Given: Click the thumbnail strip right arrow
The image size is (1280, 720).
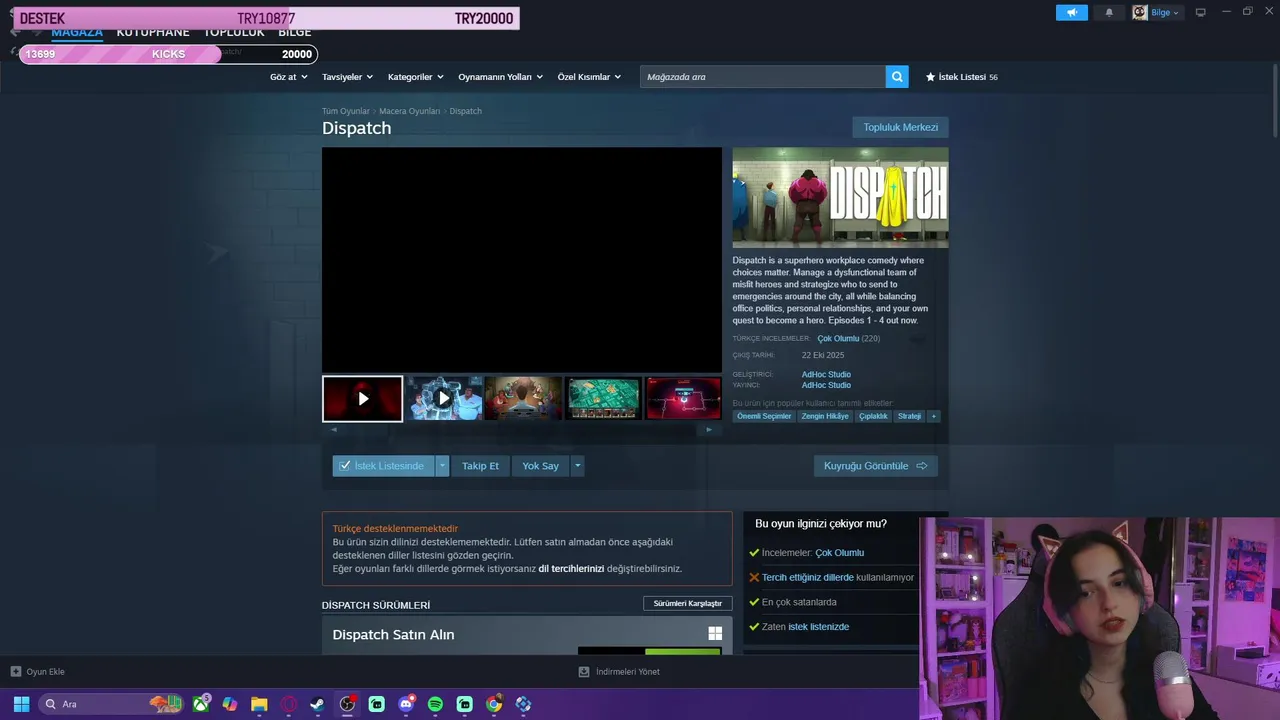Looking at the screenshot, I should tap(709, 430).
